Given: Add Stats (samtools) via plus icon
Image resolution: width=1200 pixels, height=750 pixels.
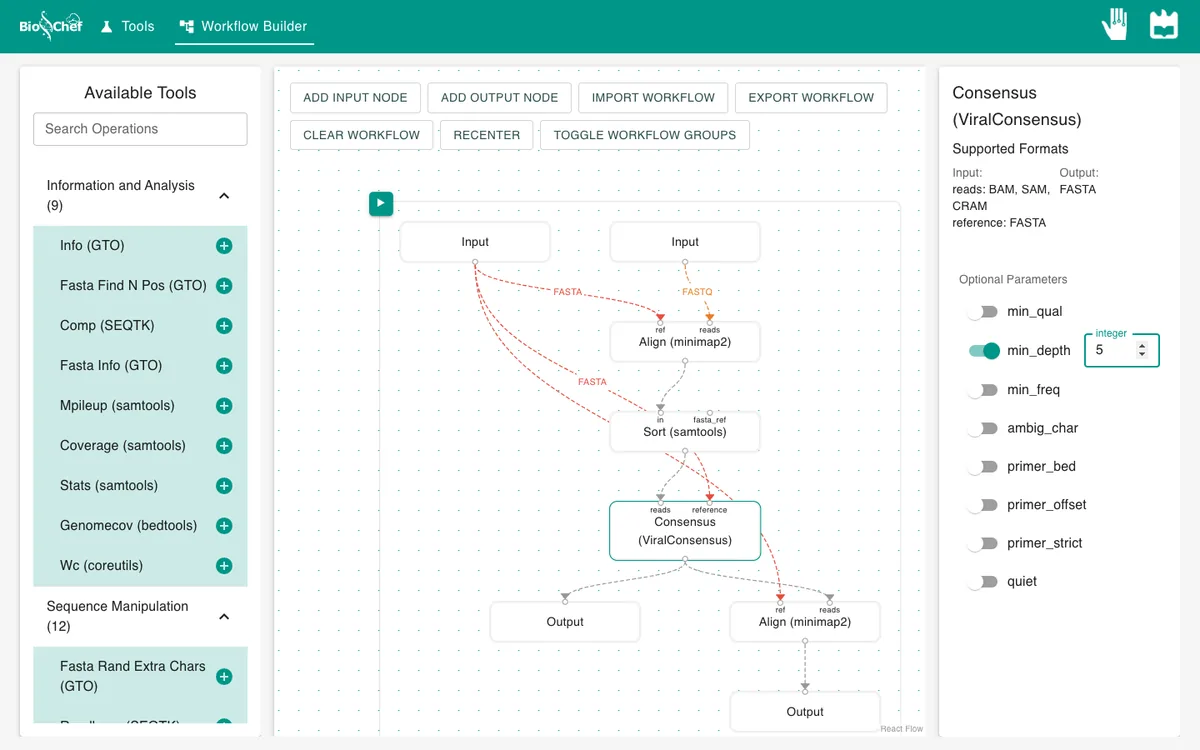Looking at the screenshot, I should point(224,486).
